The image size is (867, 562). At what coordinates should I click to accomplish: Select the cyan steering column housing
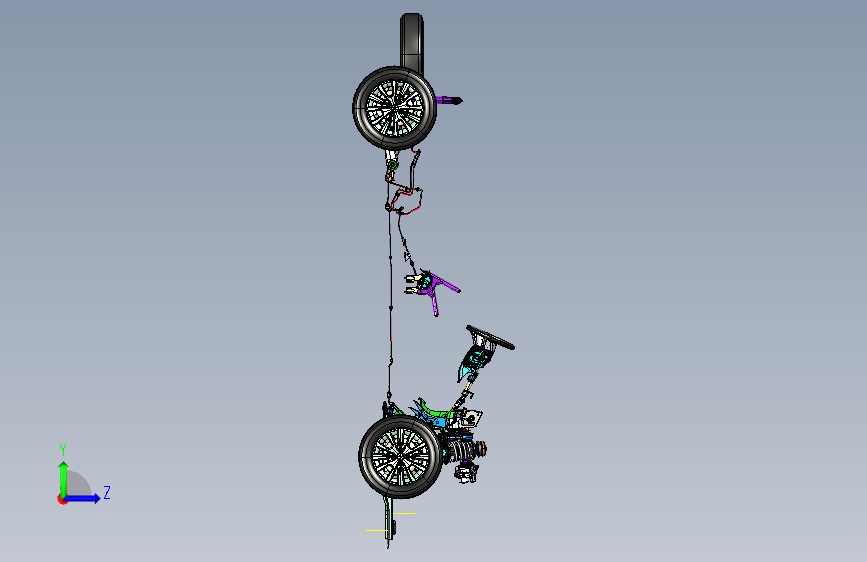pyautogui.click(x=476, y=360)
